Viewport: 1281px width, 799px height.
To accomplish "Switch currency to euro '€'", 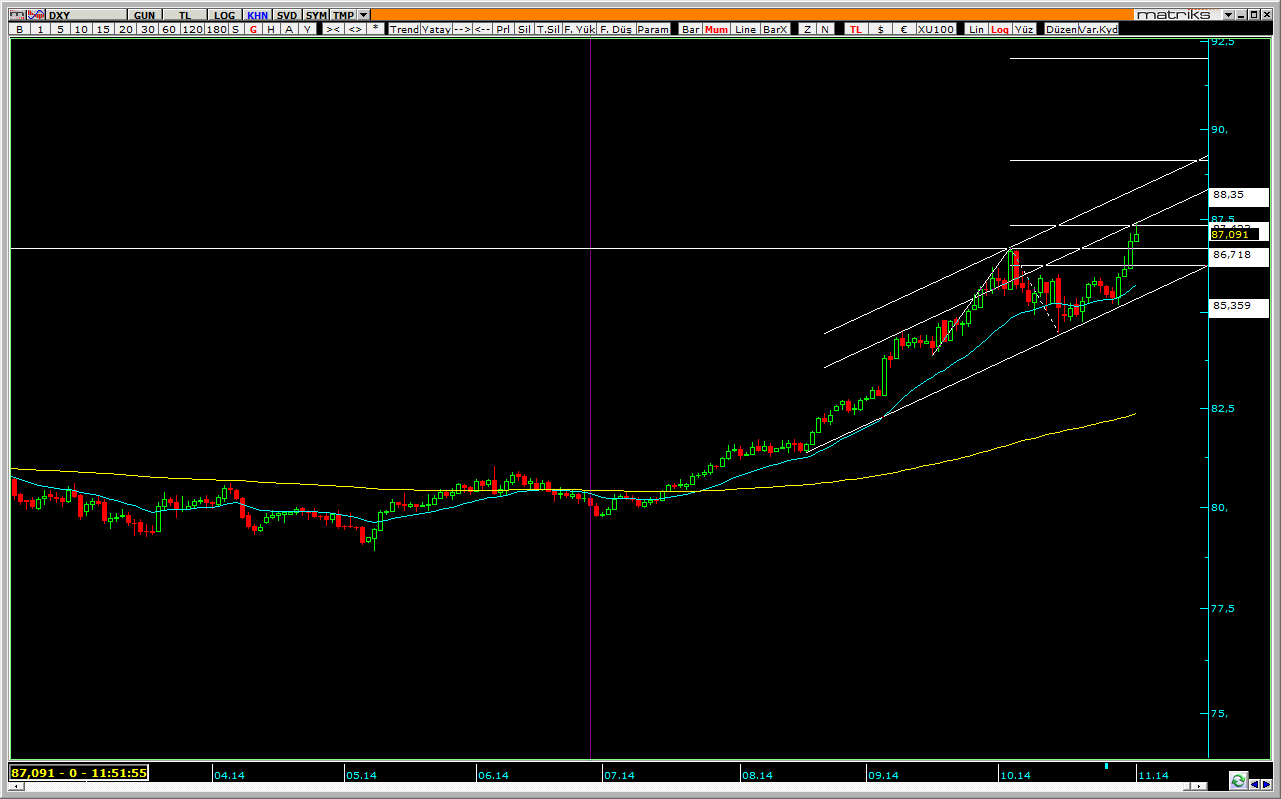I will (x=904, y=29).
